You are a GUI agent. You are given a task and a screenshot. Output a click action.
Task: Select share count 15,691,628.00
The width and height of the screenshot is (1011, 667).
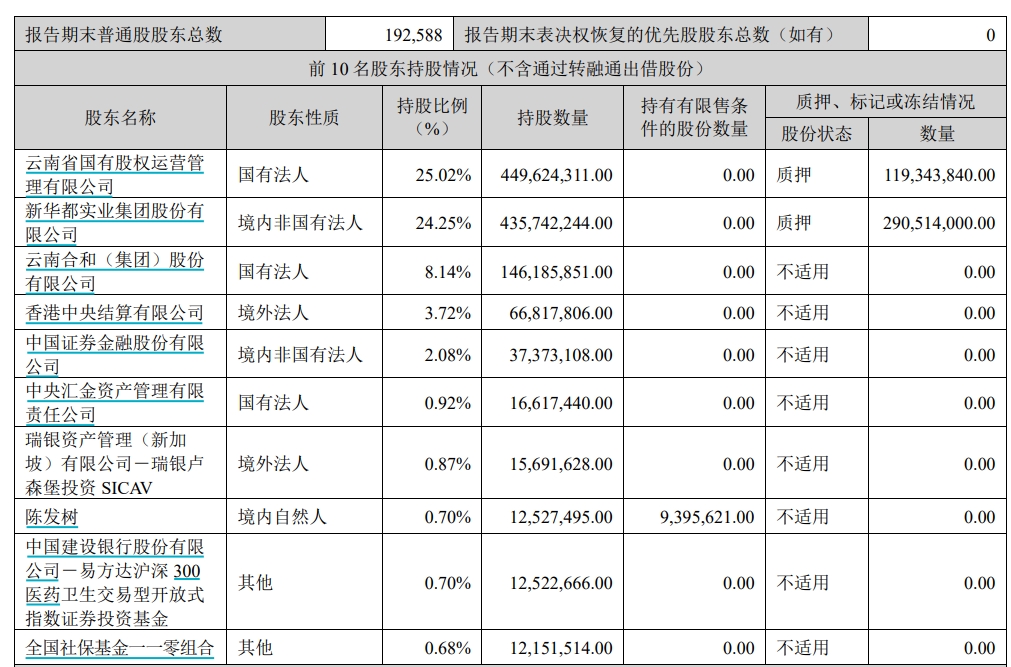pyautogui.click(x=561, y=464)
